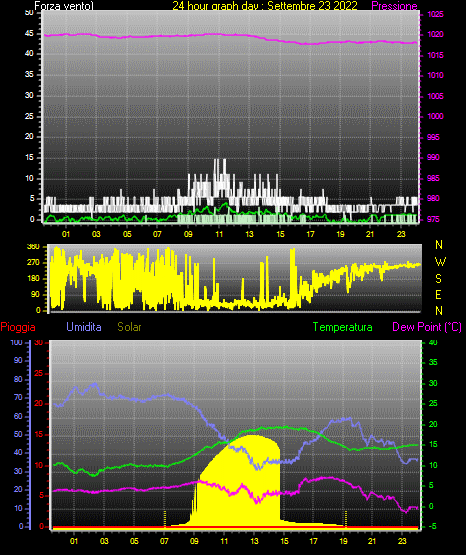Screen dimensions: 466x555
Task: Click the blue "100" humidity axis value
Action: (x=17, y=342)
